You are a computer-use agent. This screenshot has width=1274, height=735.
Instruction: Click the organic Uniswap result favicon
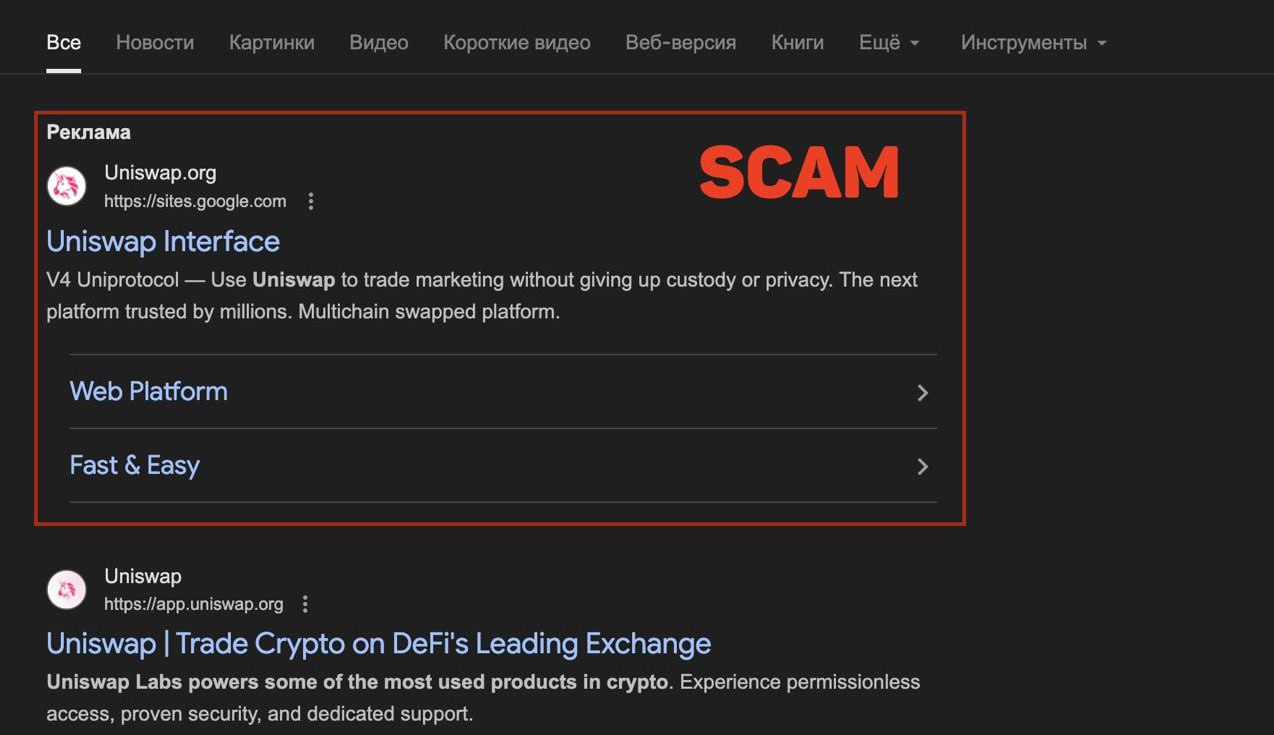coord(67,590)
